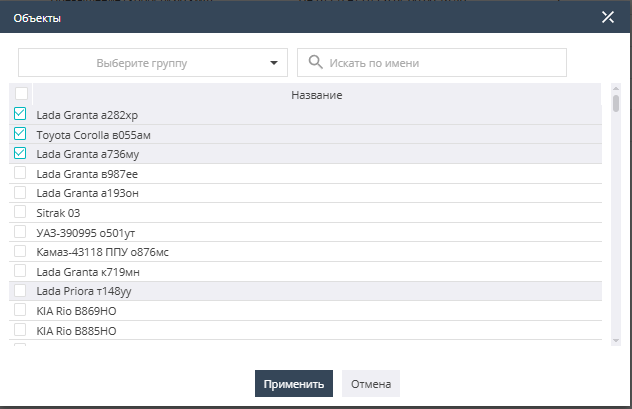Close the Объекты dialog with X icon
This screenshot has height=409, width=632.
(607, 17)
